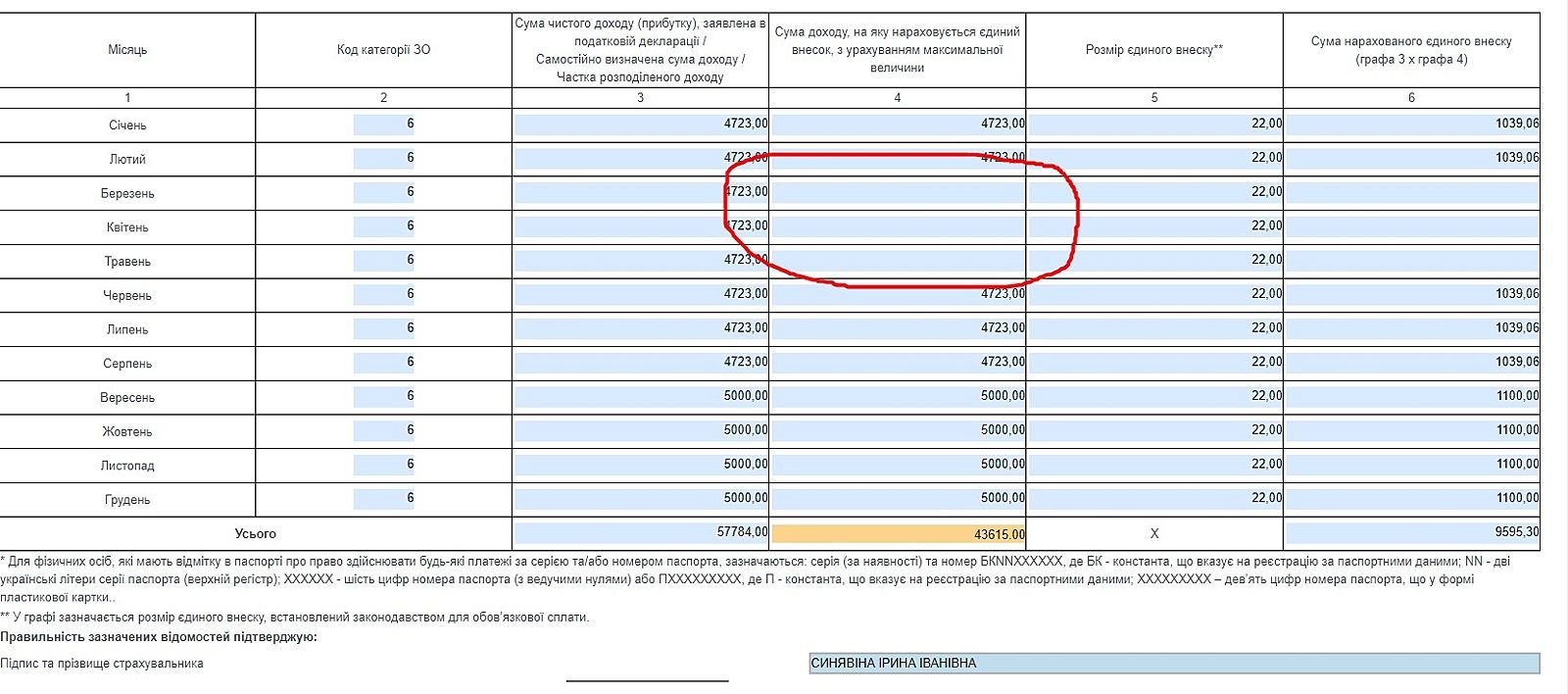1568x694 pixels.
Task: Click the Усього row label
Action: (x=255, y=534)
